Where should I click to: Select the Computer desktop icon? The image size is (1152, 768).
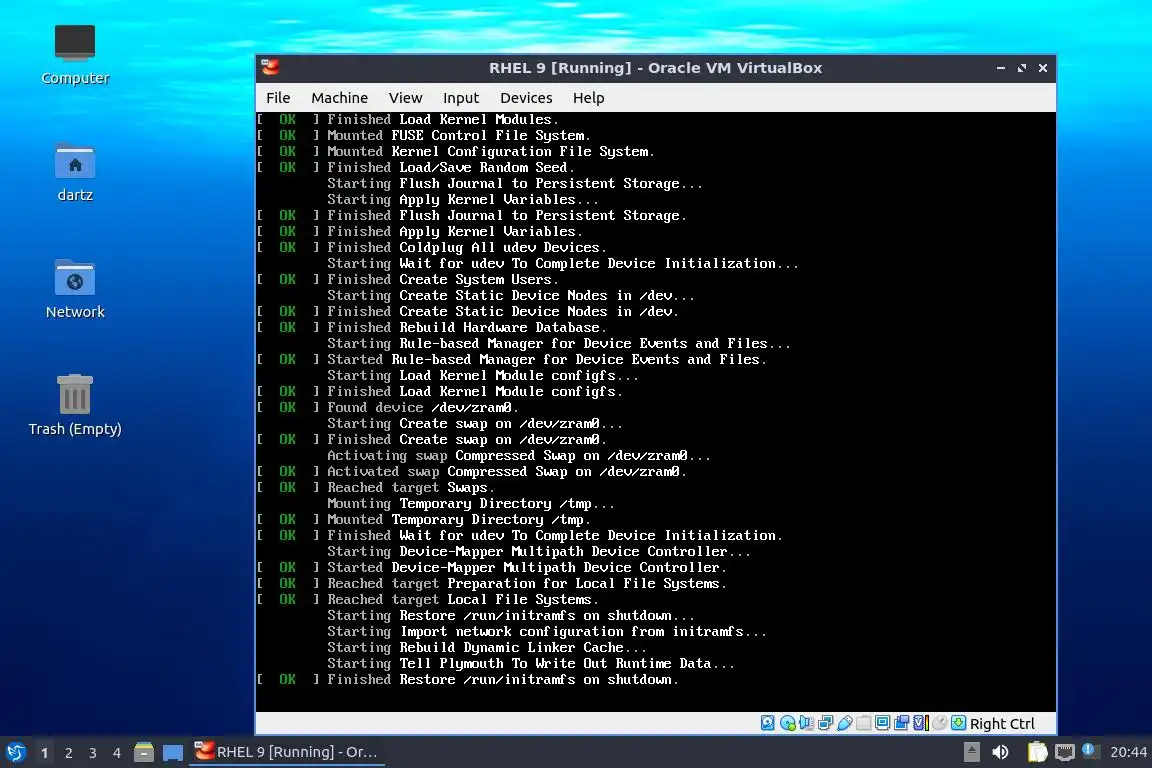point(75,55)
